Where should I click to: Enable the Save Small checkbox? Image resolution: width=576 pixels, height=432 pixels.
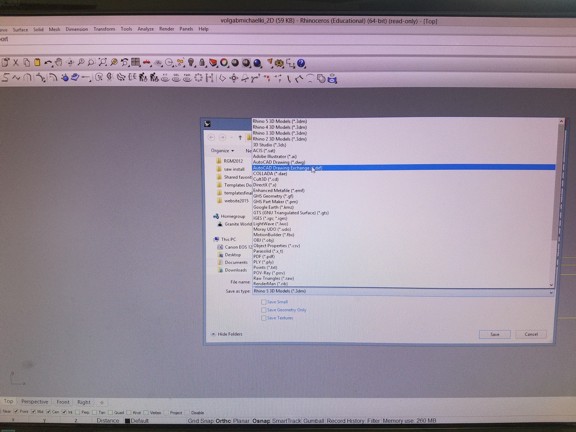(263, 302)
